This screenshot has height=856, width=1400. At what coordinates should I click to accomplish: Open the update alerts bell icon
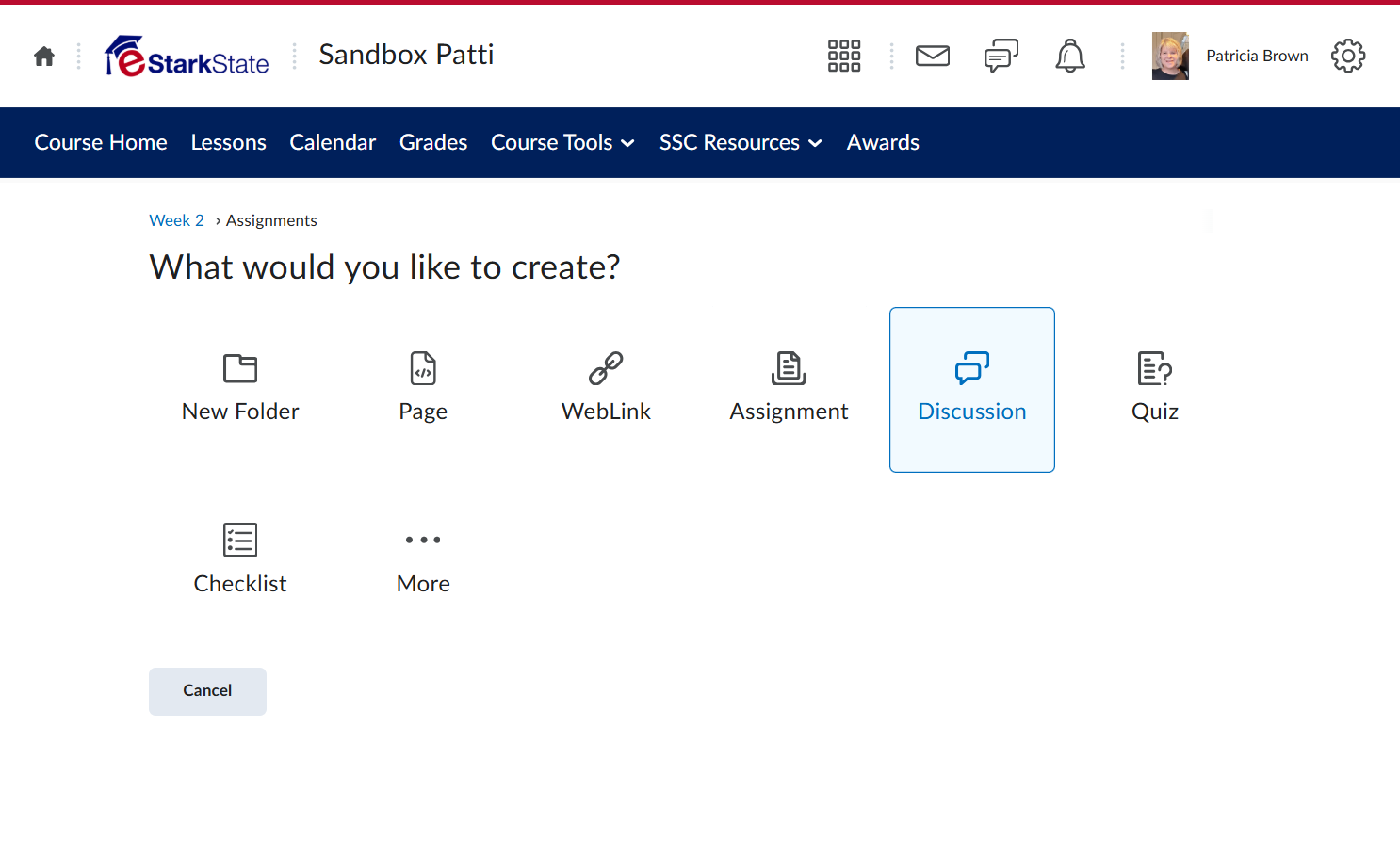(x=1070, y=57)
